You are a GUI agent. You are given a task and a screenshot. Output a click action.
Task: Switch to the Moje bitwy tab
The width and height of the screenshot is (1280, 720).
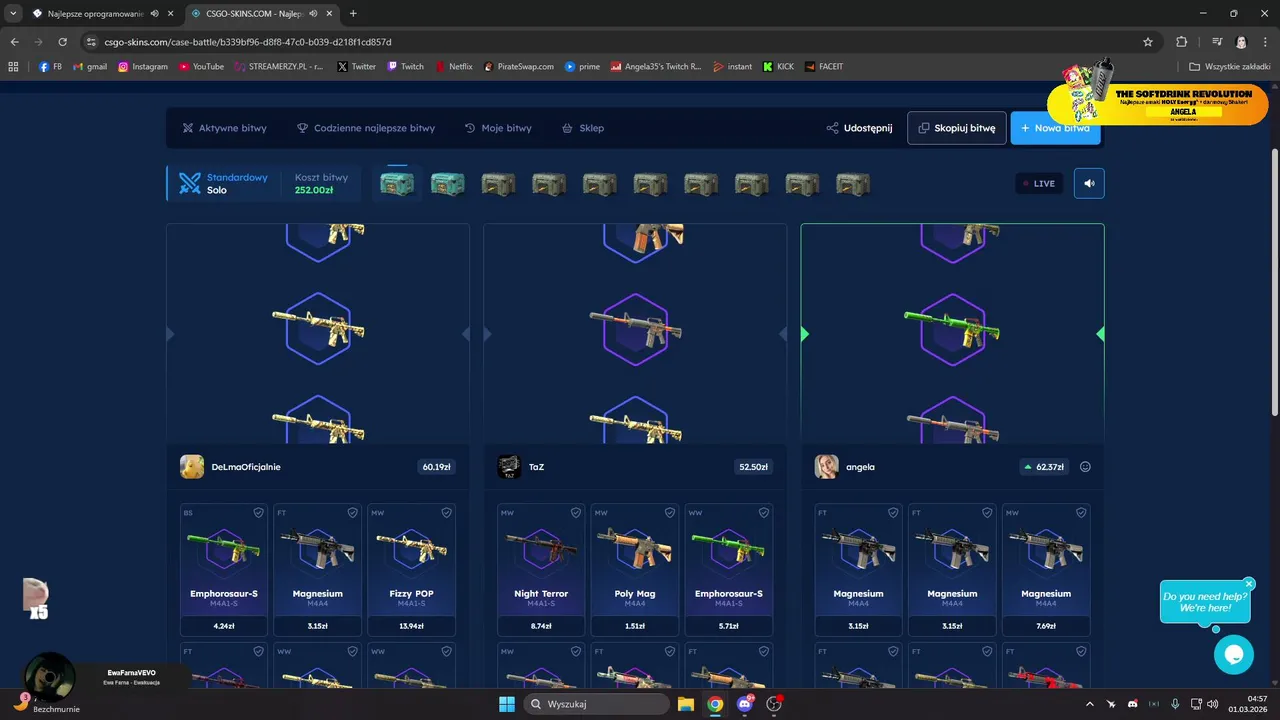[x=498, y=128]
